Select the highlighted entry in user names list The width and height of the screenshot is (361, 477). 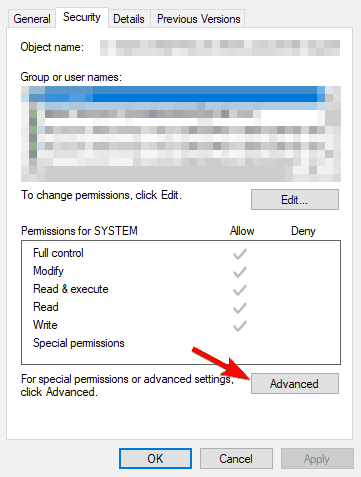point(173,94)
